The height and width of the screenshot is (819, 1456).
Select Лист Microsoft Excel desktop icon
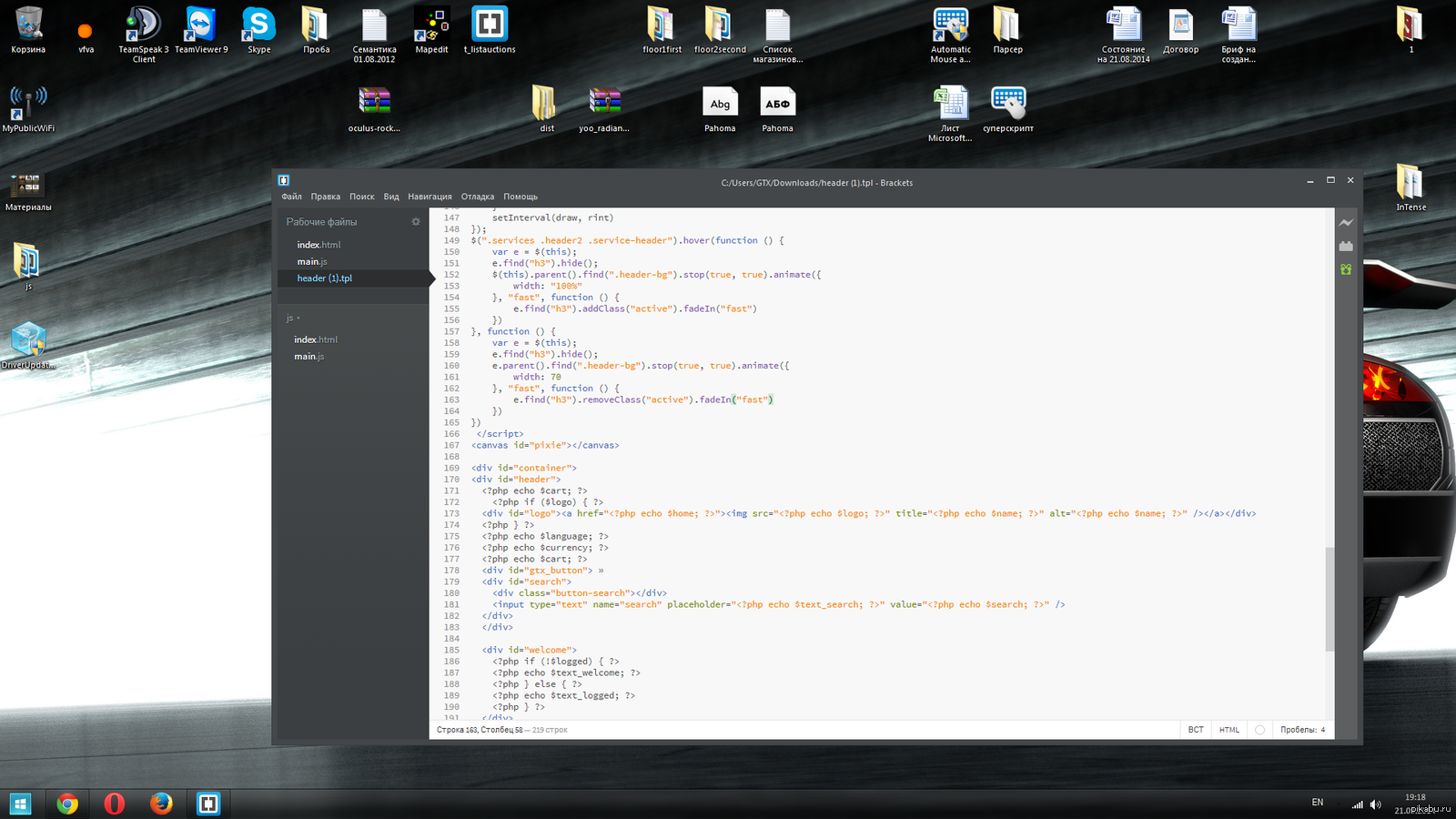pos(950,114)
